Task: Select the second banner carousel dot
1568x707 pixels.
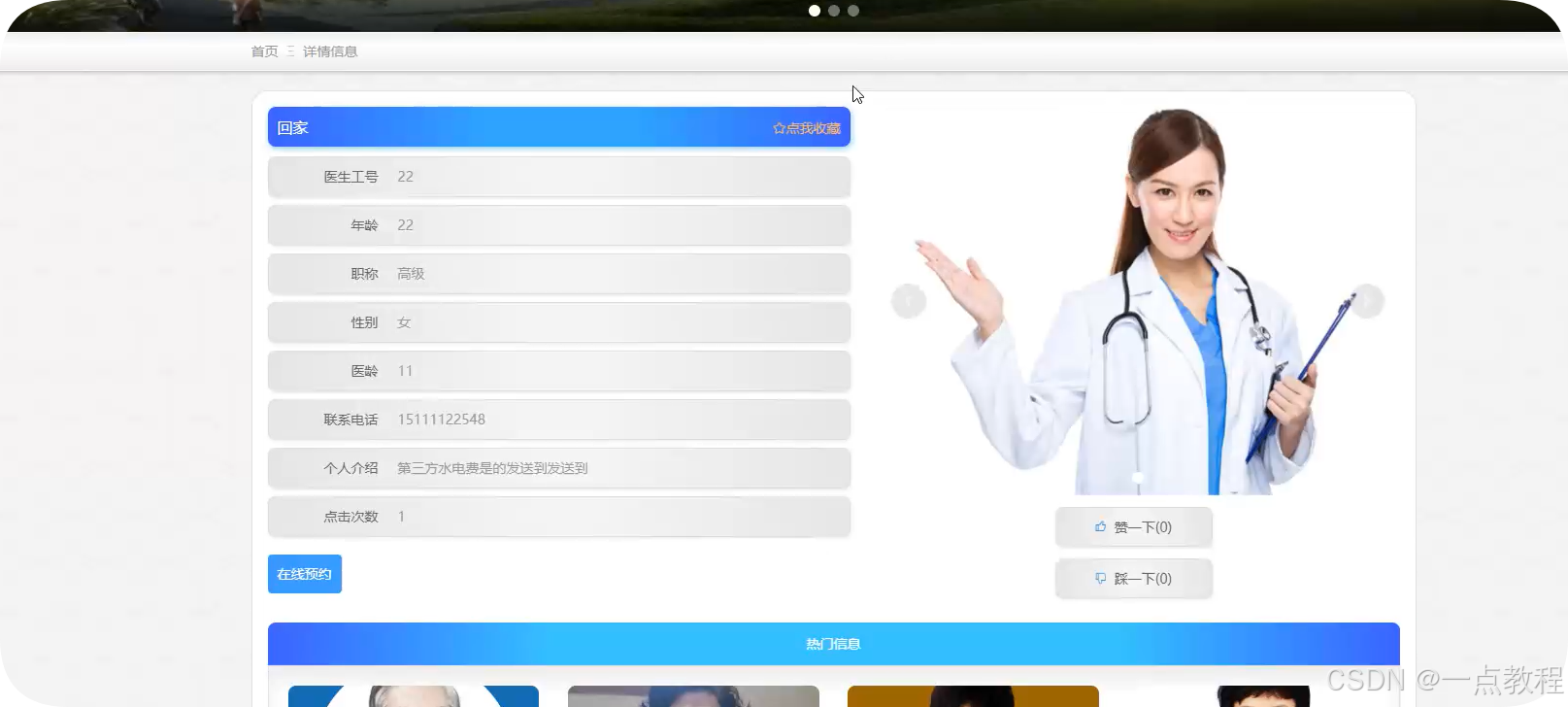Action: pyautogui.click(x=834, y=11)
